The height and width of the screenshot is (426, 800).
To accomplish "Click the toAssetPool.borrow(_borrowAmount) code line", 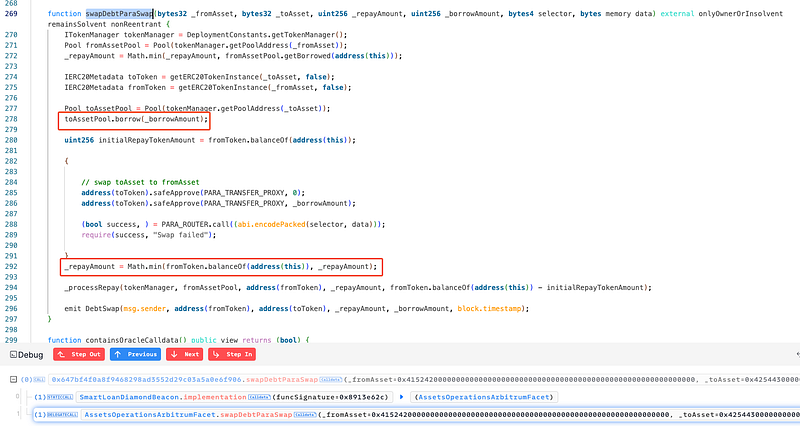I will pos(135,120).
